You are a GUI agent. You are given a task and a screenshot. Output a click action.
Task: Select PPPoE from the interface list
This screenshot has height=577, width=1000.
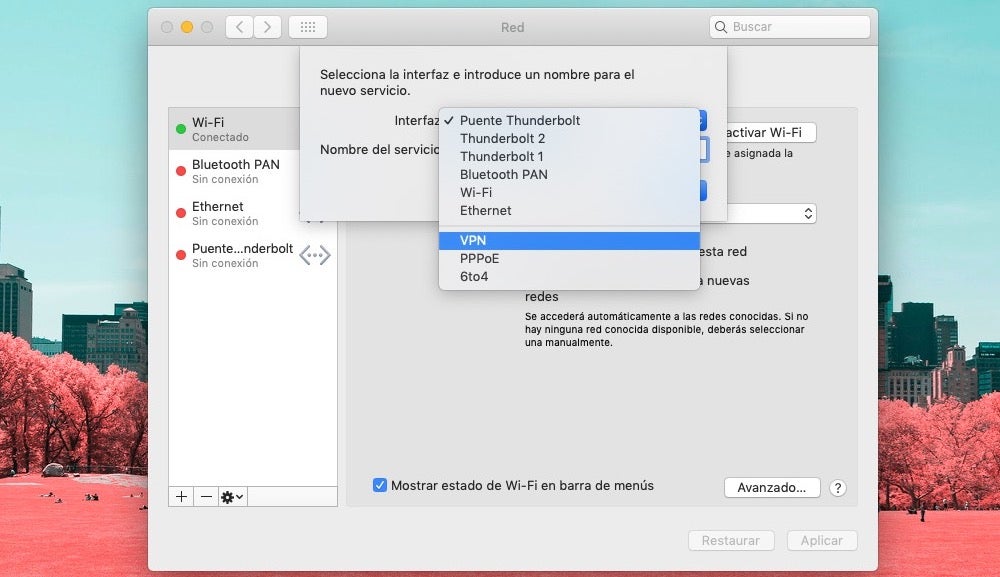(569, 258)
